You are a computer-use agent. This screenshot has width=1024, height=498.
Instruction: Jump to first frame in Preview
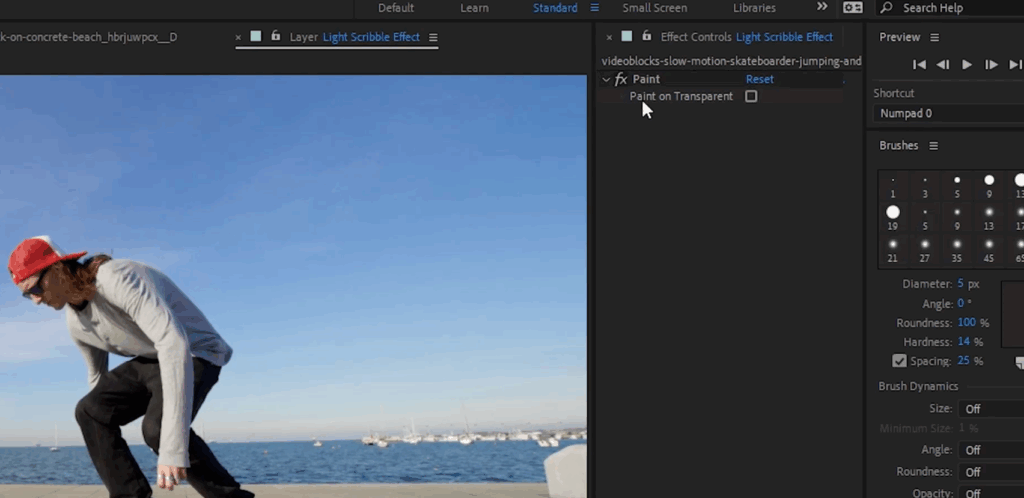pyautogui.click(x=919, y=64)
